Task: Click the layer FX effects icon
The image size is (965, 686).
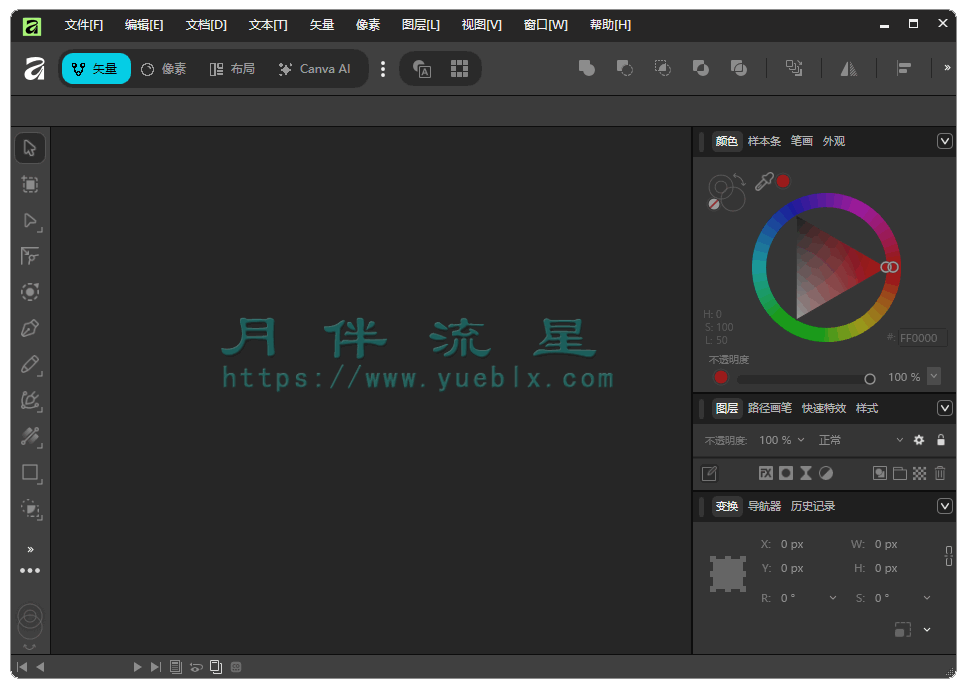Action: tap(766, 473)
